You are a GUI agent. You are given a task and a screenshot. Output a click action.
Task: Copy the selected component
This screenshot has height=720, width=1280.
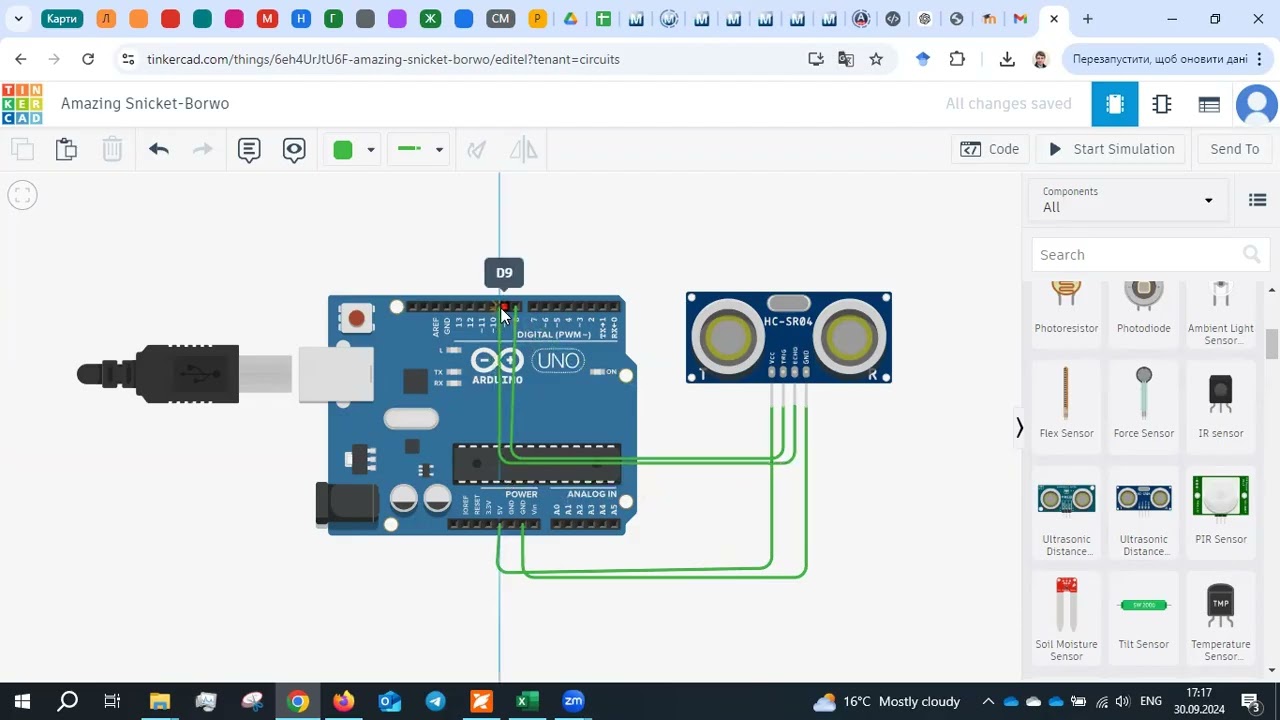pos(22,149)
